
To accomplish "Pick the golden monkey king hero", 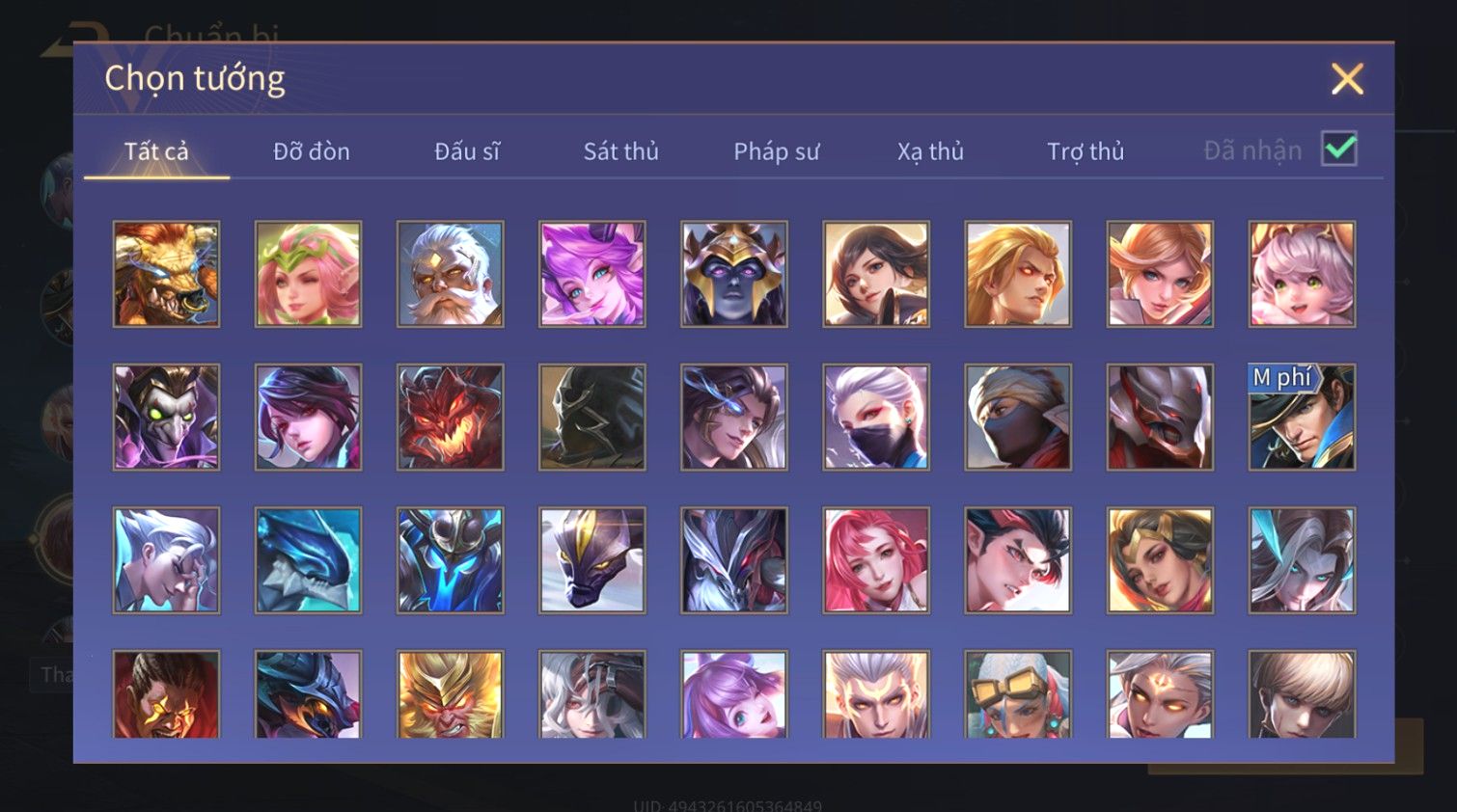I will coord(450,694).
